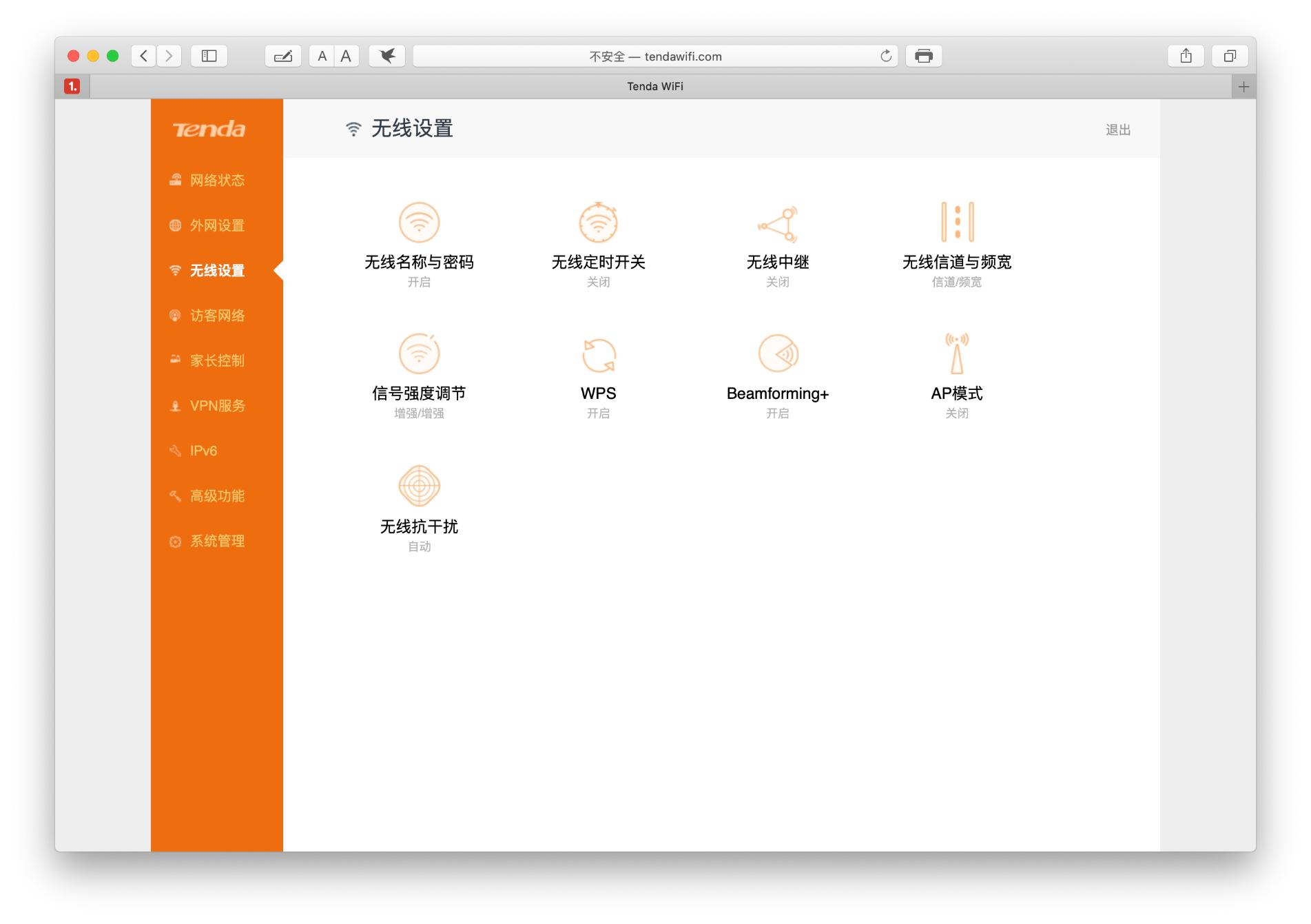Image resolution: width=1311 pixels, height=924 pixels.
Task: Click the 无线名称与密码 label
Action: 419,262
